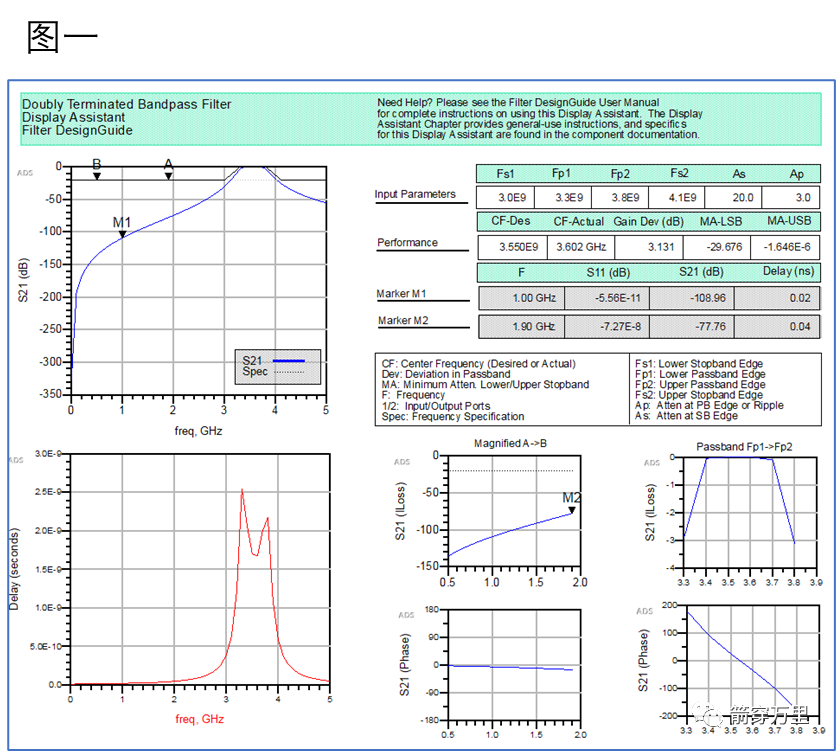Click the As column header

[739, 174]
